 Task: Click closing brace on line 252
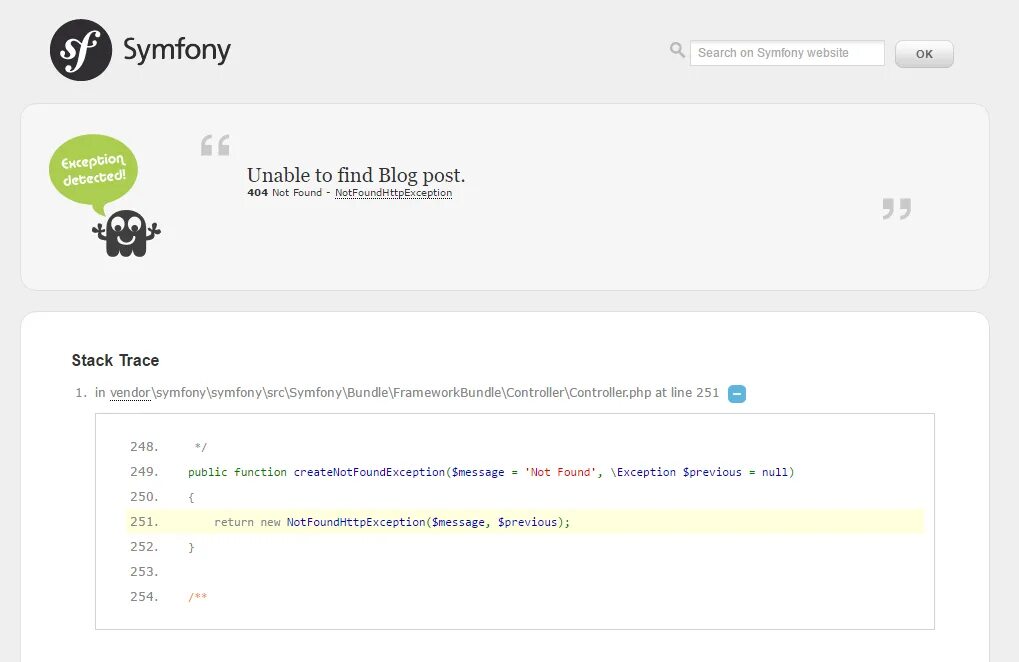191,547
